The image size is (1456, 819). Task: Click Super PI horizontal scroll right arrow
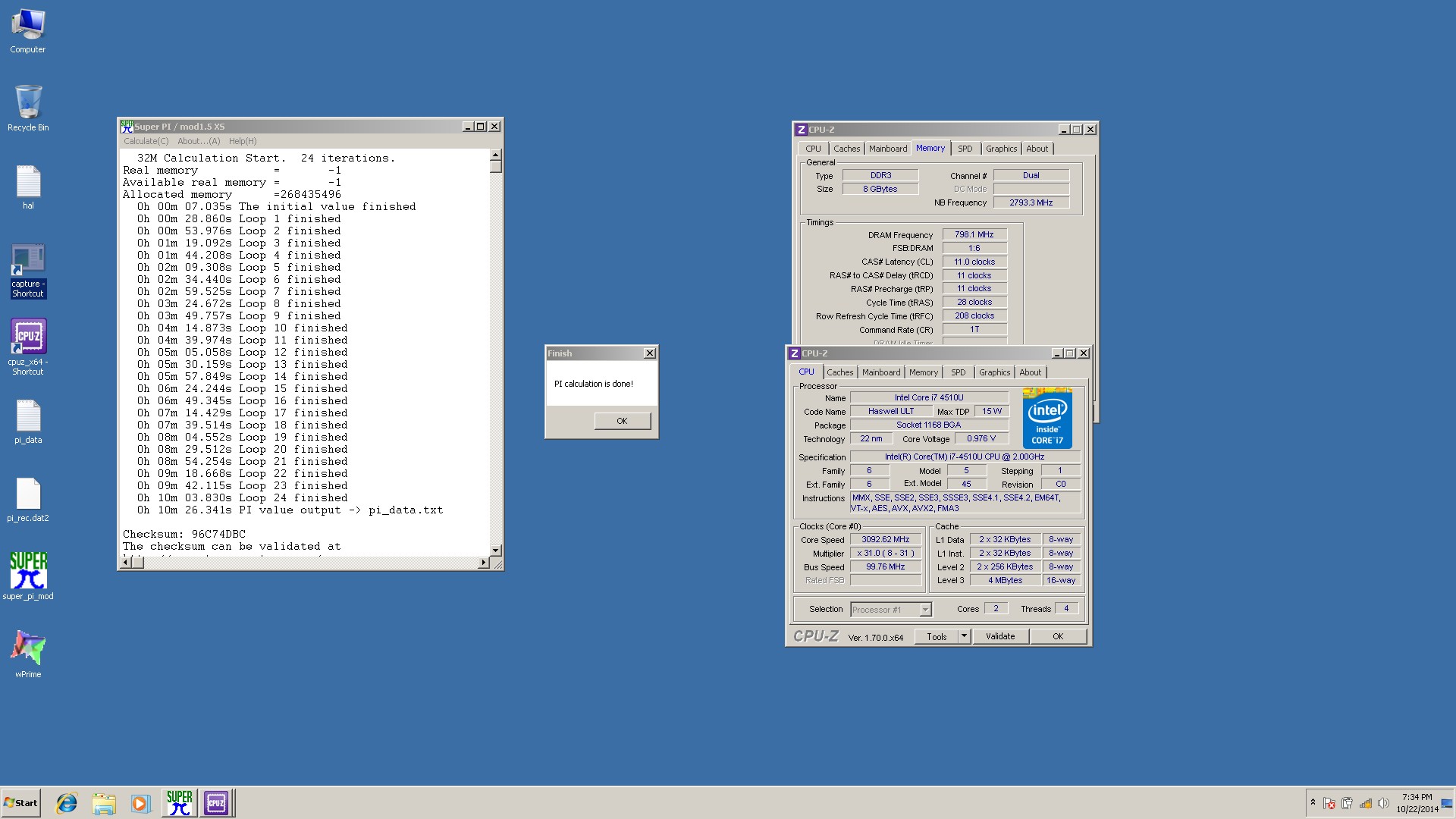click(484, 563)
